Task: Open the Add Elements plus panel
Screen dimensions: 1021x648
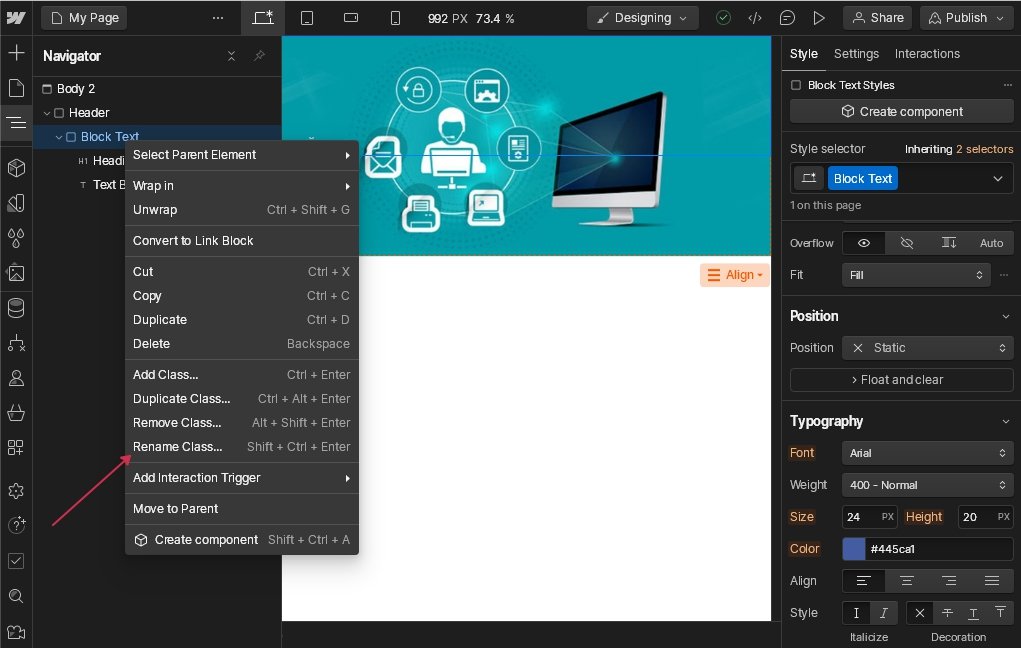Action: pyautogui.click(x=16, y=53)
